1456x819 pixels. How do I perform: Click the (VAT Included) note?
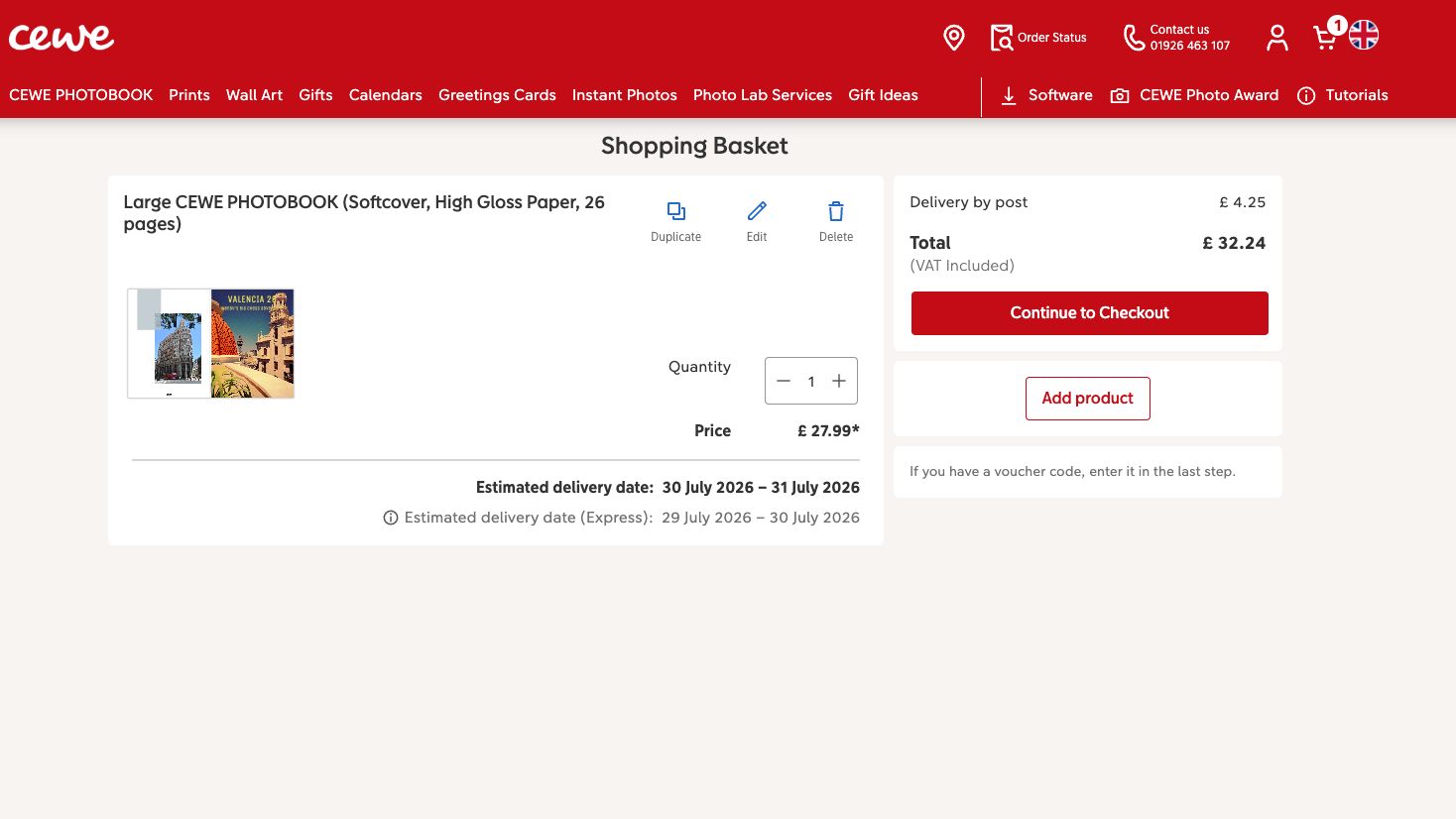[x=962, y=266]
